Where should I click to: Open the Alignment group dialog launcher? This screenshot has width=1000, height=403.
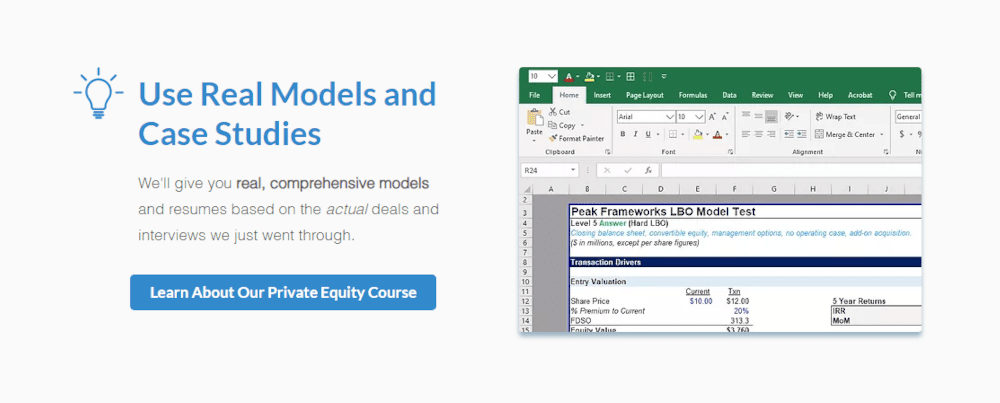tap(886, 152)
